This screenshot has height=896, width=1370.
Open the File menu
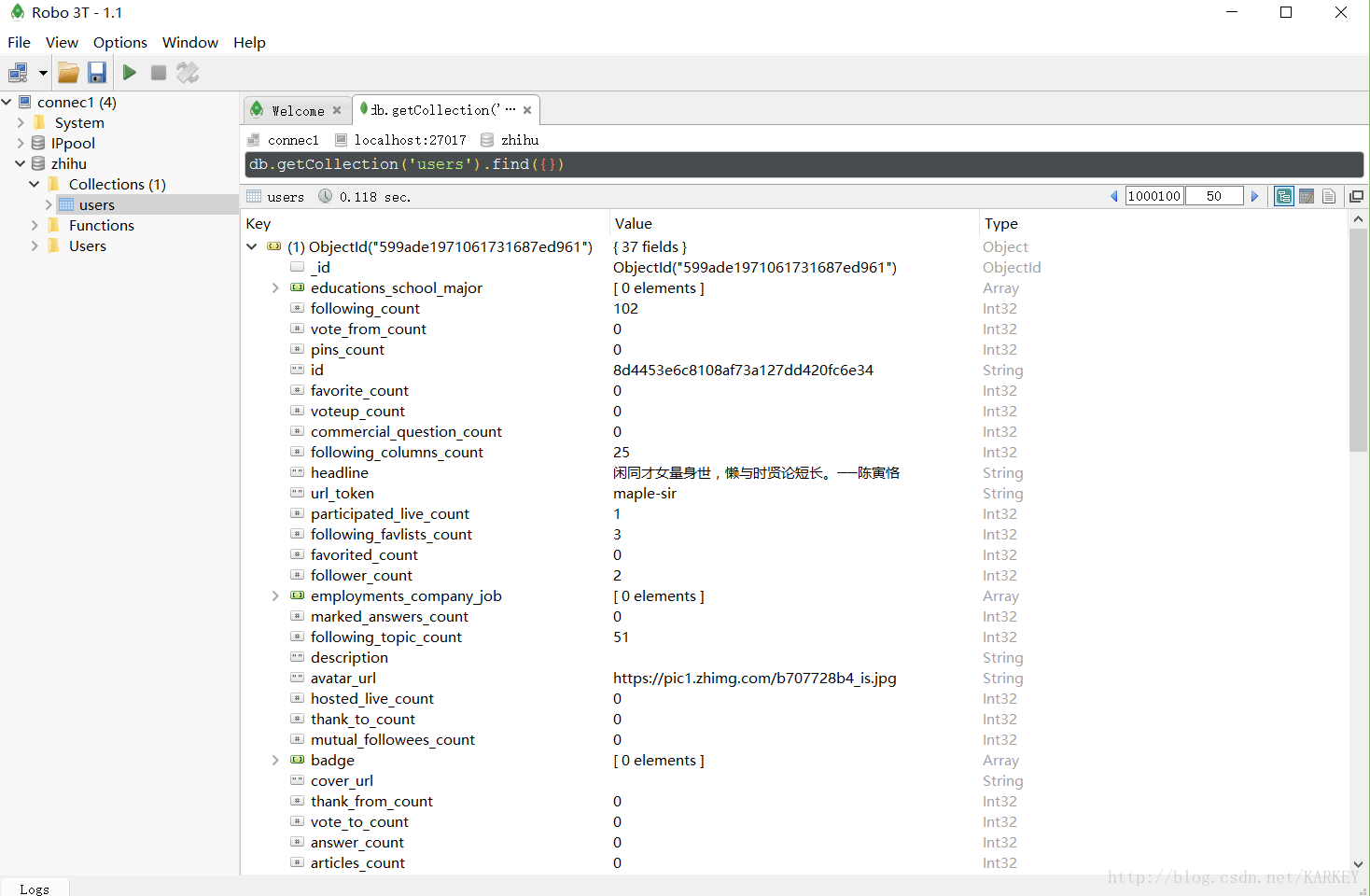pyautogui.click(x=19, y=42)
